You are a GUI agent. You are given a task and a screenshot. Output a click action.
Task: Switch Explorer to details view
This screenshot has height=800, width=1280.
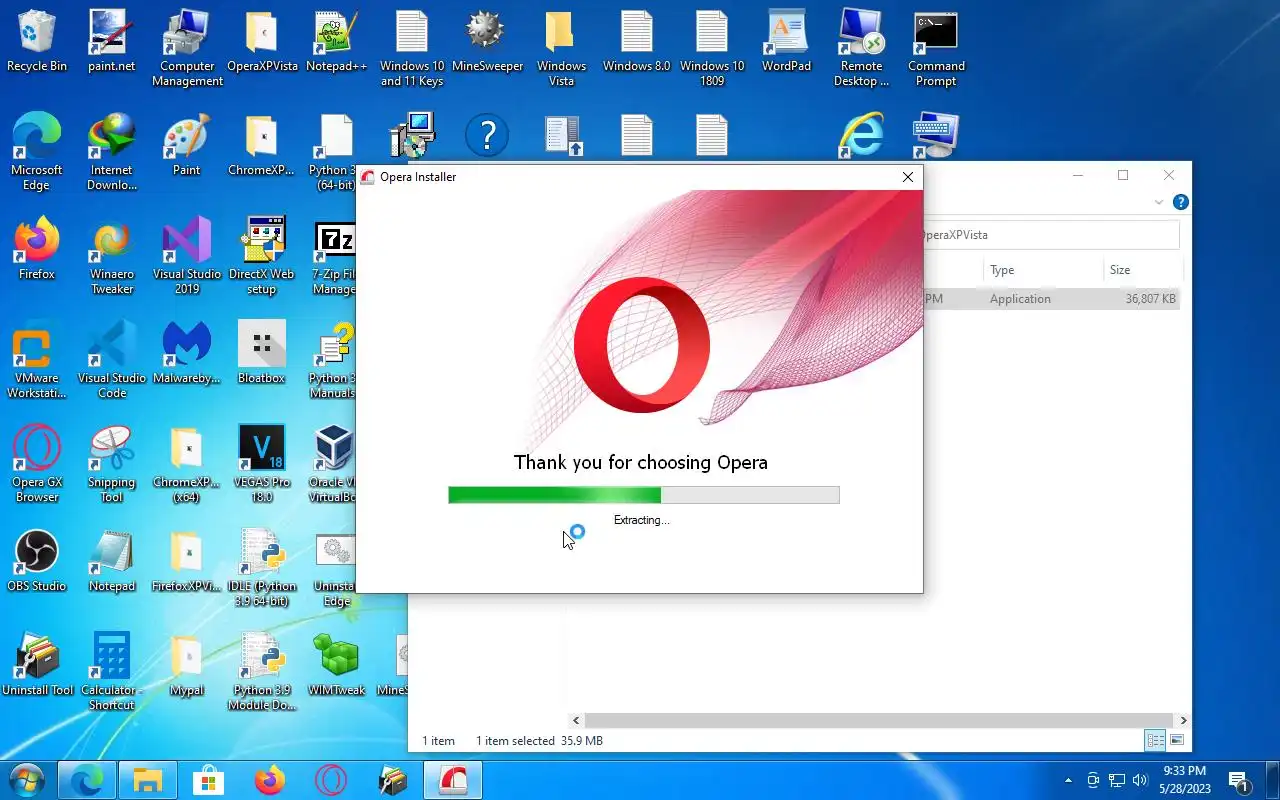1155,741
